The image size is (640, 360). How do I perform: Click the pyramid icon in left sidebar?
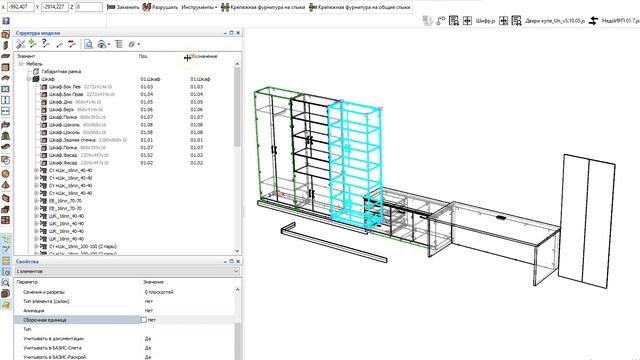(6, 185)
